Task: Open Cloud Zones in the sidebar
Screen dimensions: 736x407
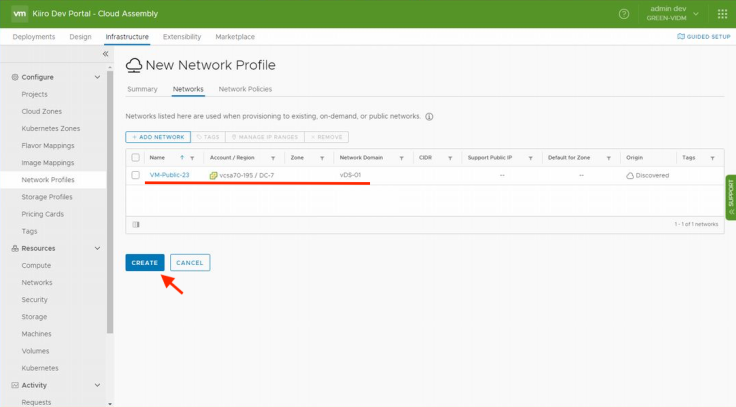Action: (x=41, y=112)
